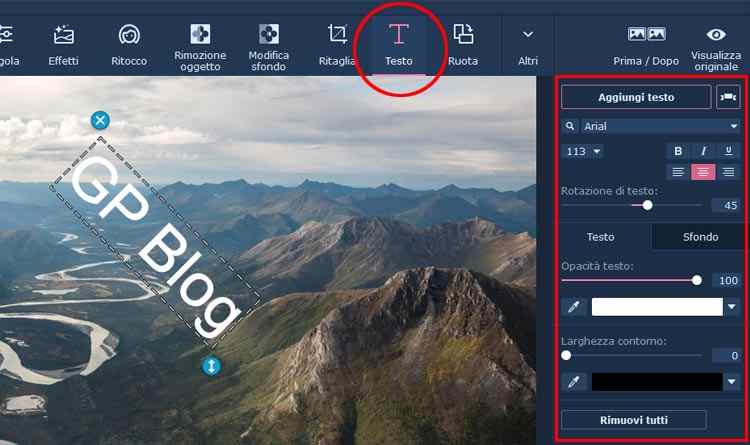The height and width of the screenshot is (445, 750).
Task: Click the font search magnifier icon
Action: click(570, 126)
